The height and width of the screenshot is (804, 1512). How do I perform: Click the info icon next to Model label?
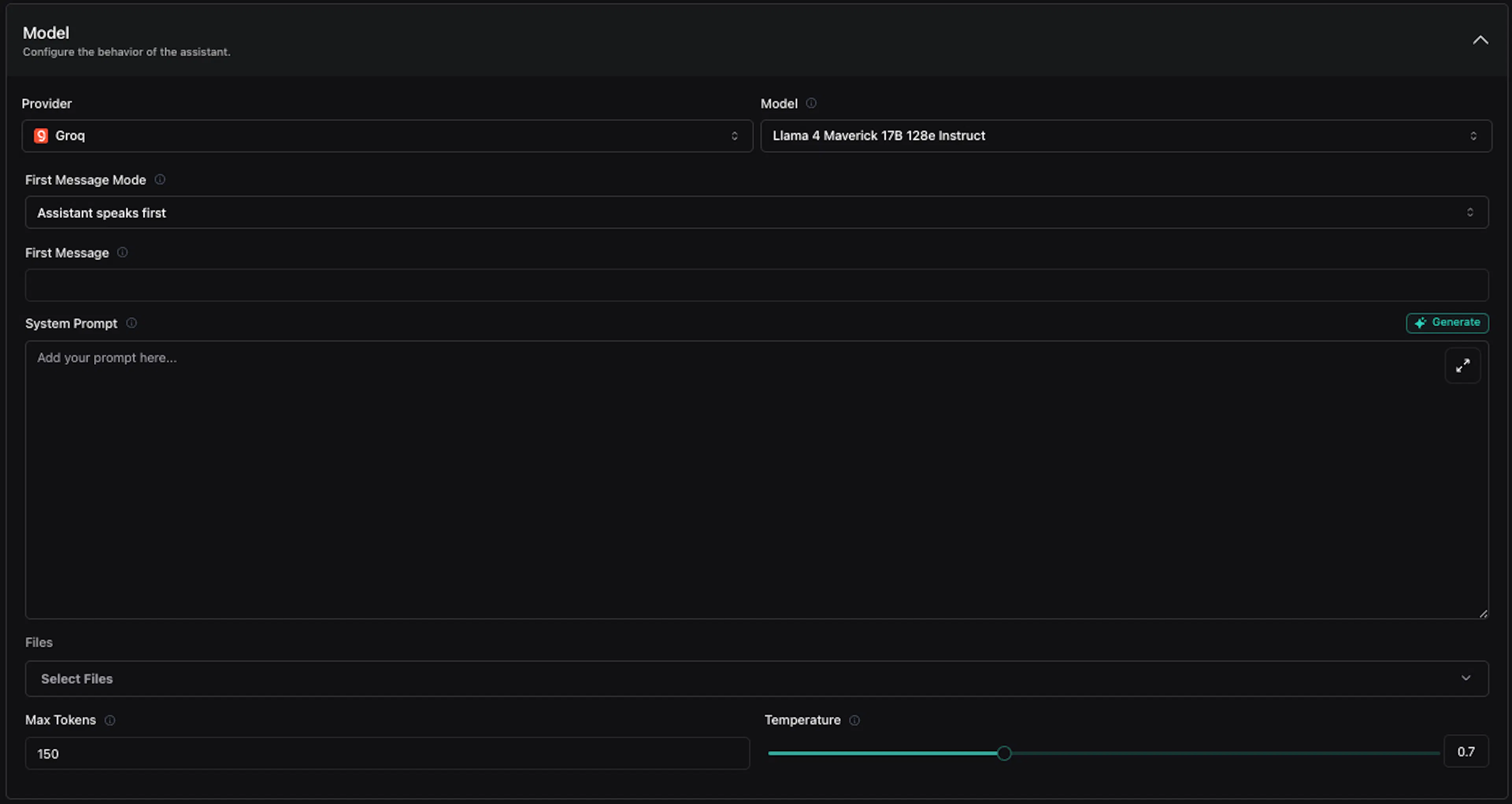pyautogui.click(x=811, y=103)
